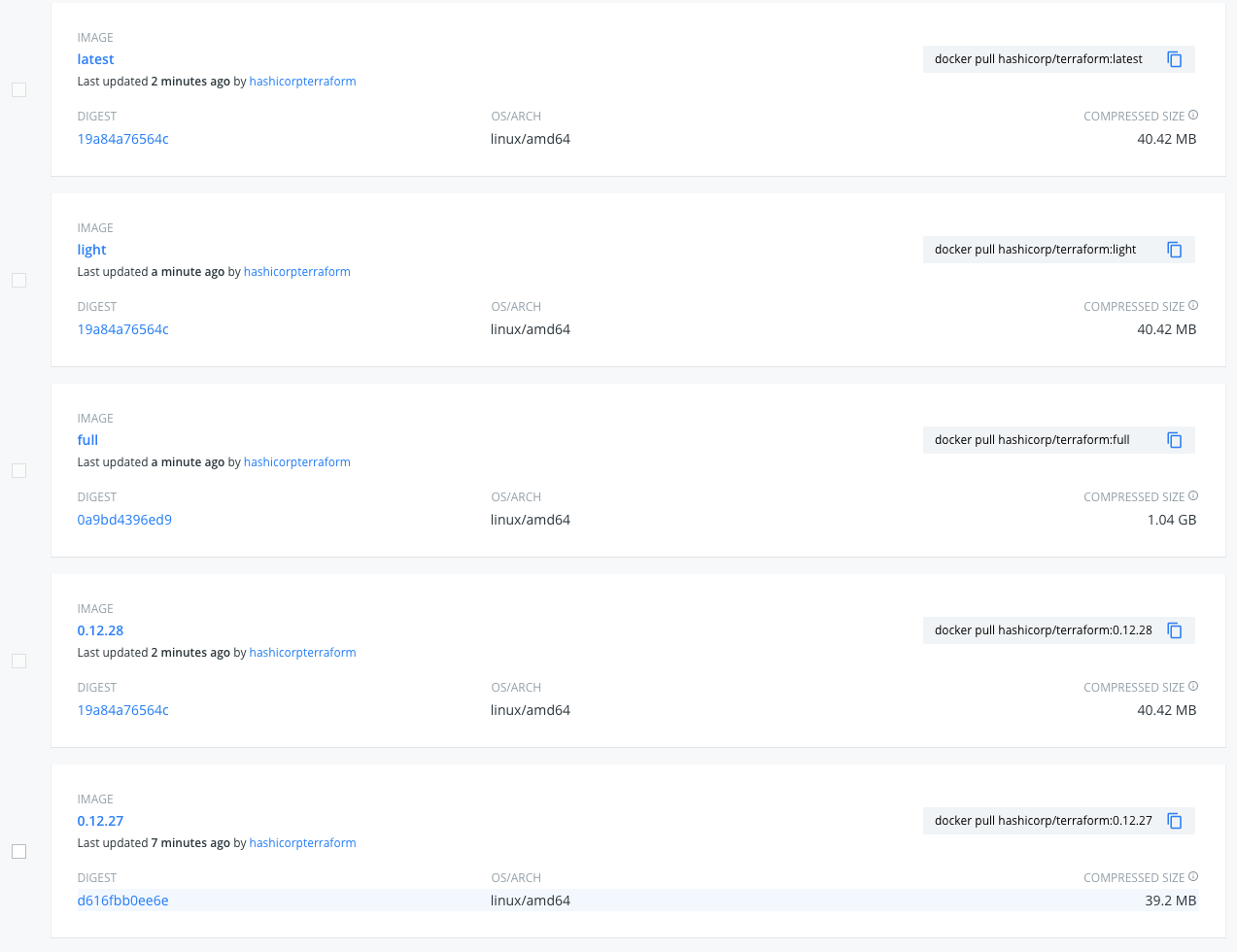The image size is (1237, 952).
Task: Open digest 0a9bd4396ed9
Action: pyautogui.click(x=124, y=520)
